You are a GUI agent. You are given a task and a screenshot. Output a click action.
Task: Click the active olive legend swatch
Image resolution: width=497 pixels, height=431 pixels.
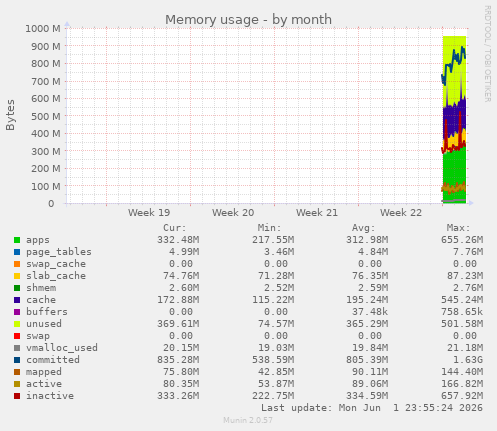point(17,384)
